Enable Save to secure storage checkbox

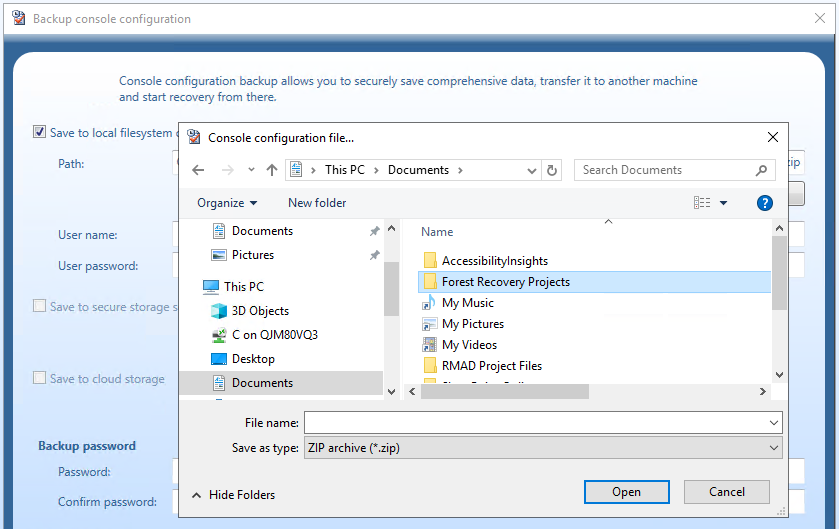pos(40,307)
